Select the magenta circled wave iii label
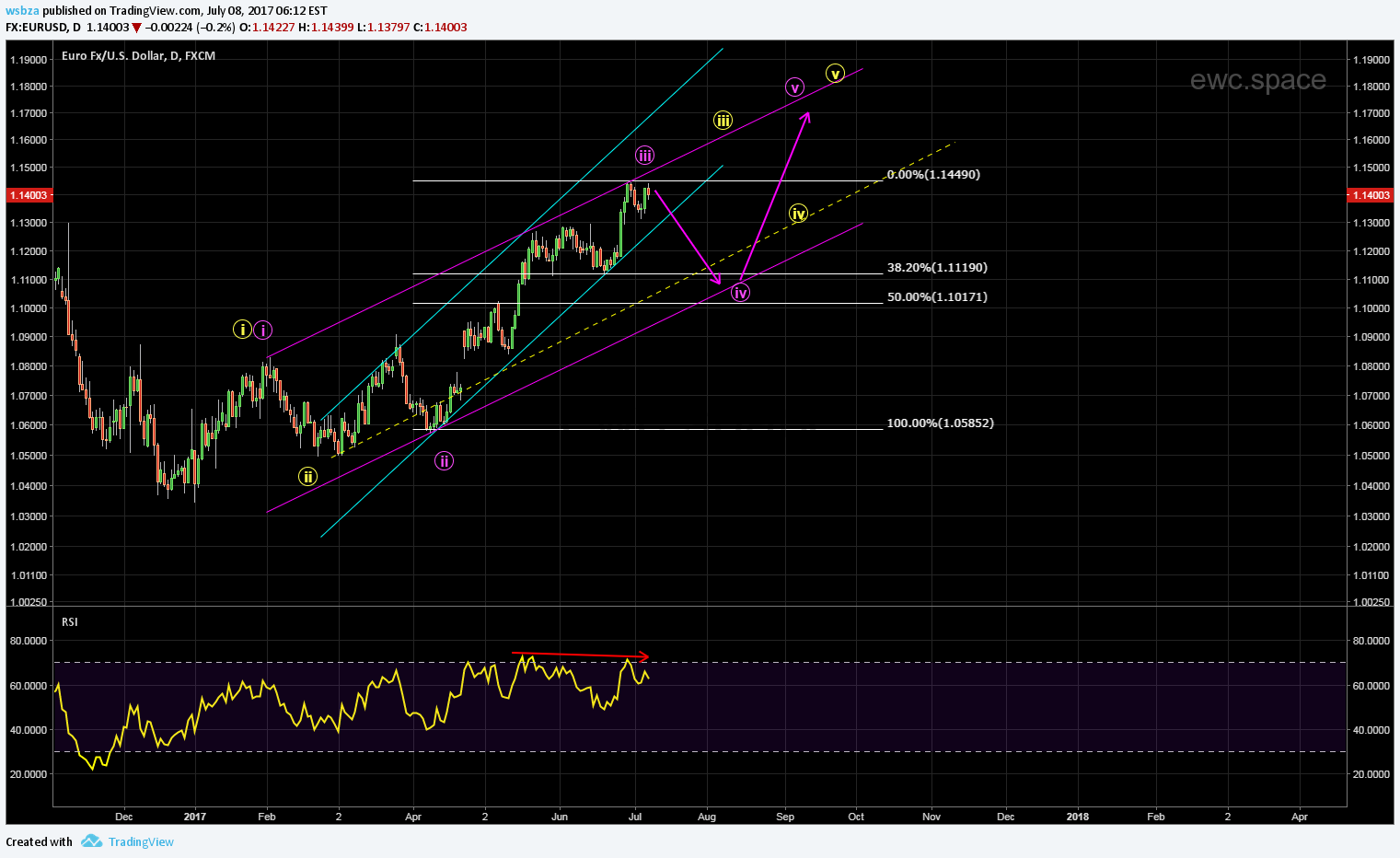1400x858 pixels. coord(645,156)
